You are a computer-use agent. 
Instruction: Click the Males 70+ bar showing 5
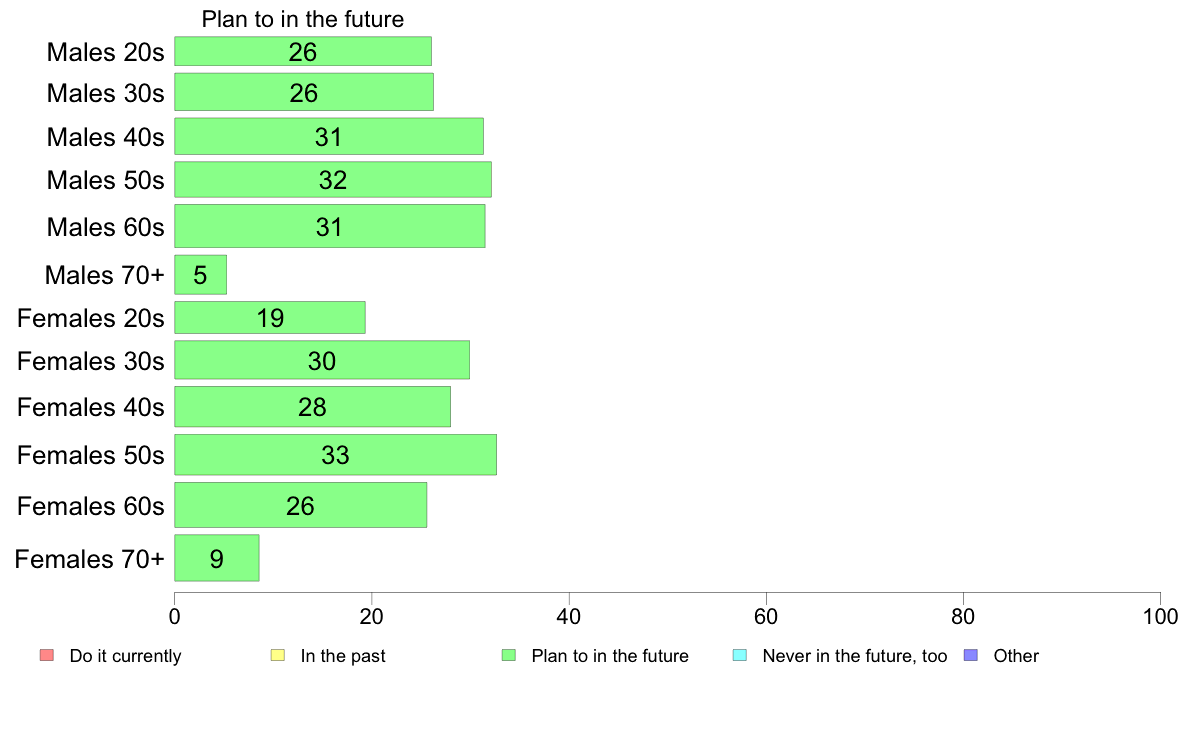201,274
